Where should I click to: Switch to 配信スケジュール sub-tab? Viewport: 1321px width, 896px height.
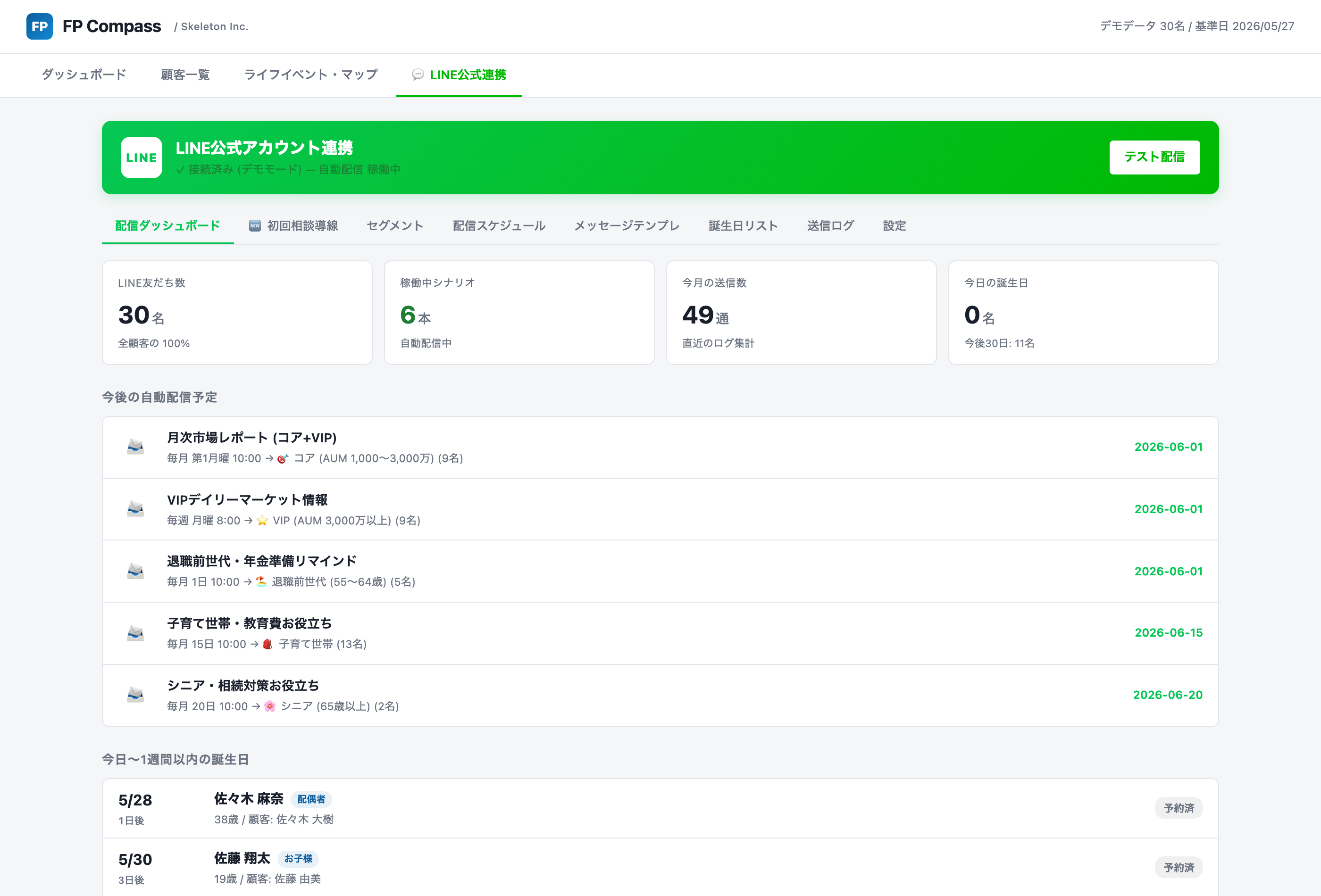(499, 225)
